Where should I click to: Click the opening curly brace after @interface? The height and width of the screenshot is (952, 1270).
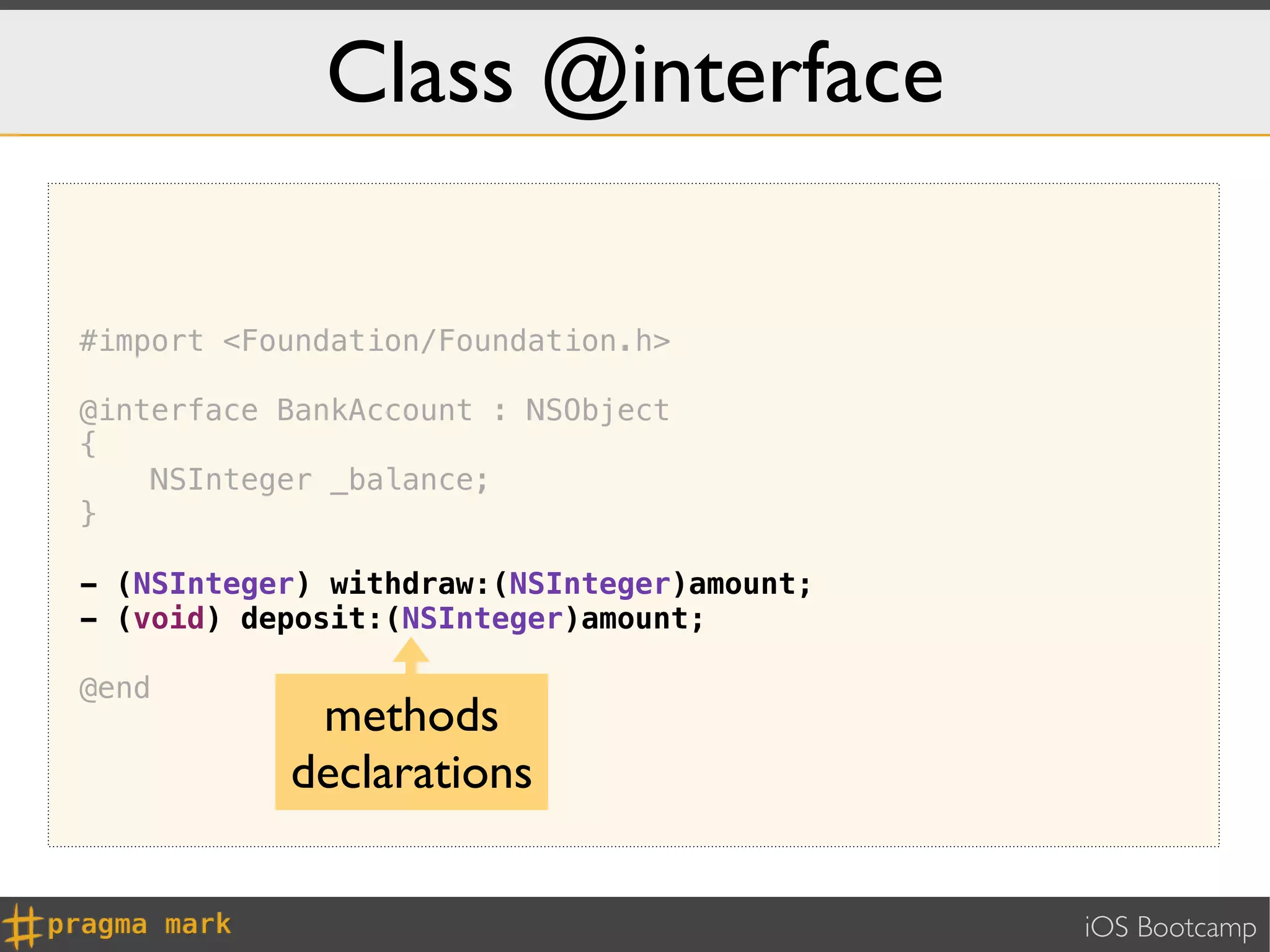tap(88, 444)
